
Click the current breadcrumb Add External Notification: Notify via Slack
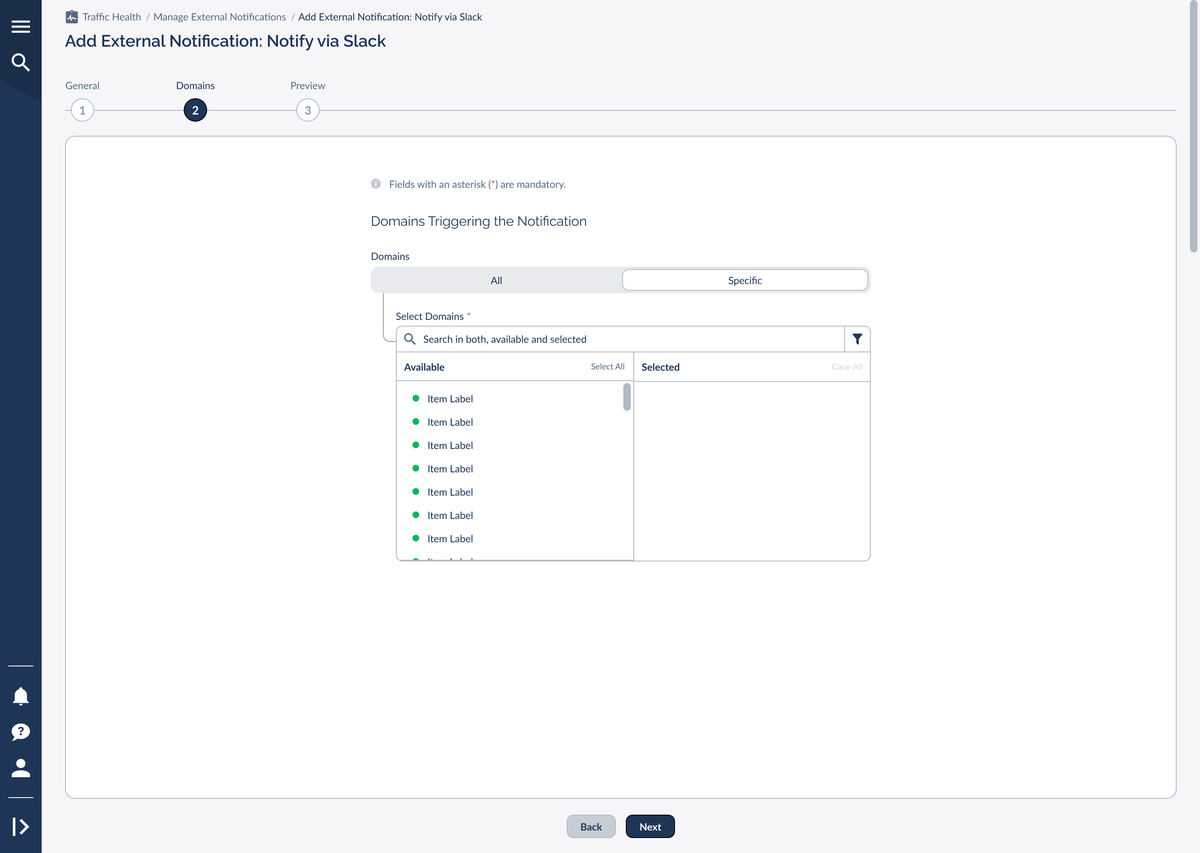coord(390,17)
